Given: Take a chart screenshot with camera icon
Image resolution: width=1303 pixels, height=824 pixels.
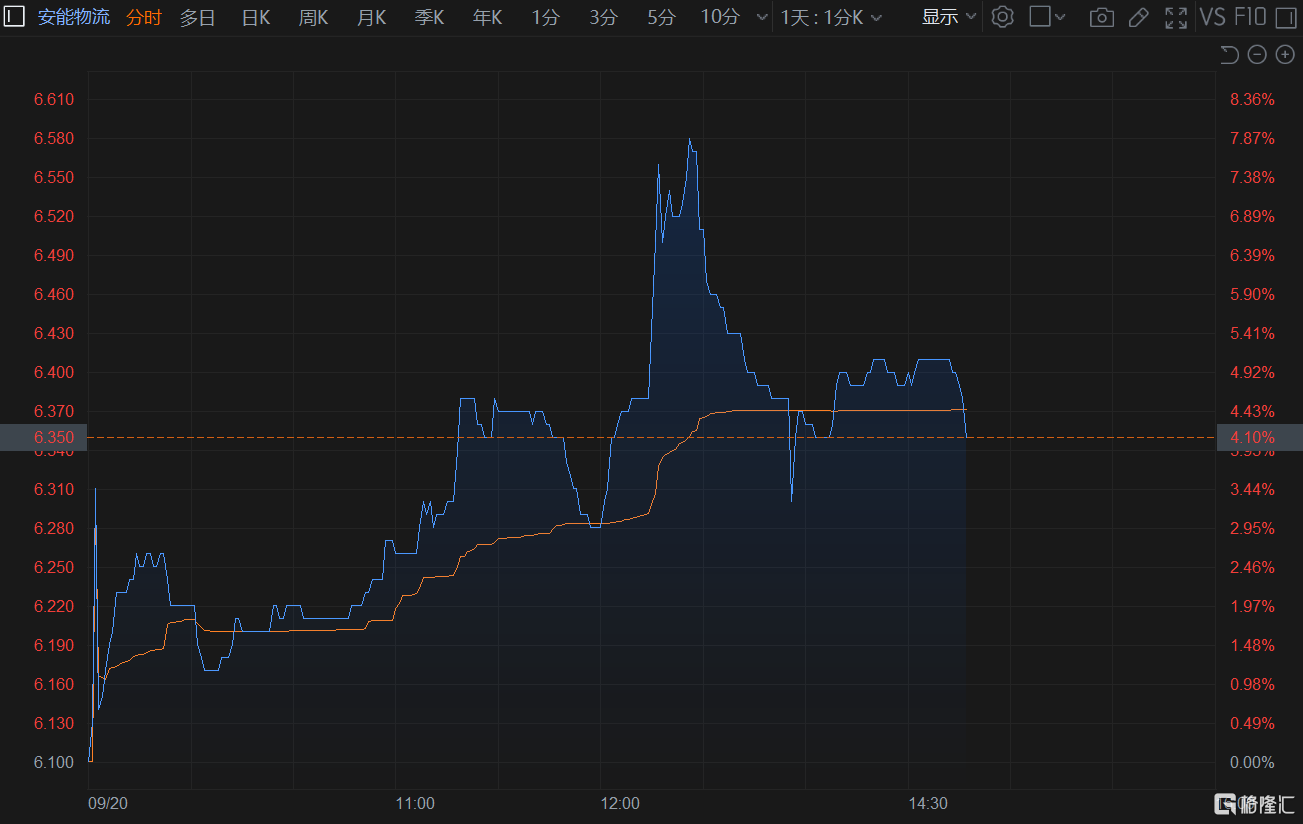Looking at the screenshot, I should point(1101,17).
